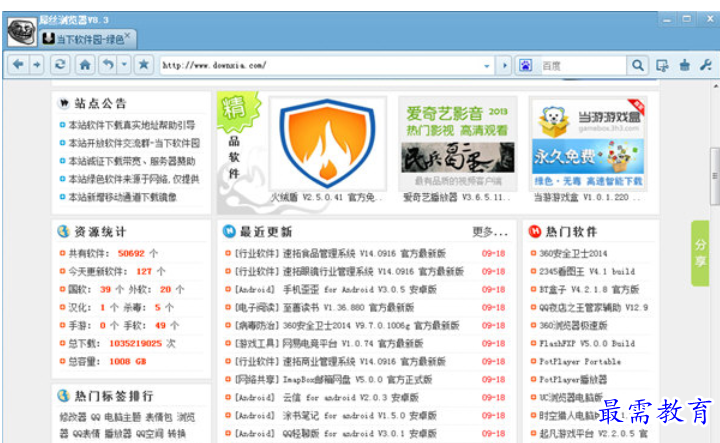Image resolution: width=720 pixels, height=443 pixels.
Task: Click 当游游戏盒 V1.0.1.220 link
Action: (x=586, y=197)
